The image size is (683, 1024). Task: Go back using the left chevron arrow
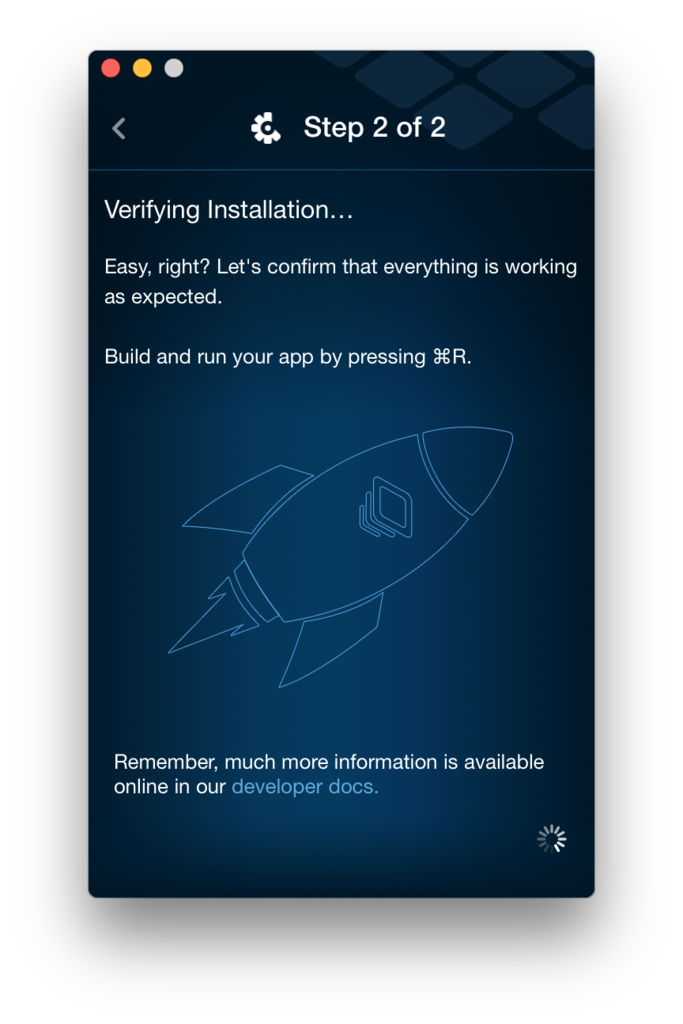[x=119, y=129]
